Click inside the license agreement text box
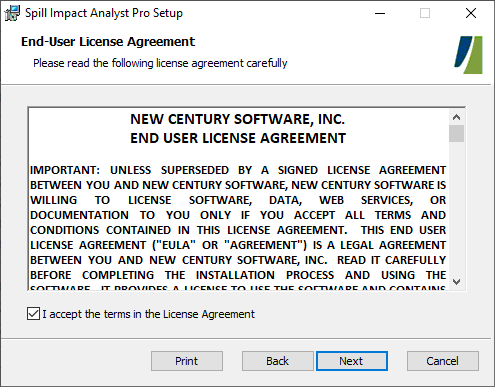This screenshot has width=495, height=387. click(238, 199)
